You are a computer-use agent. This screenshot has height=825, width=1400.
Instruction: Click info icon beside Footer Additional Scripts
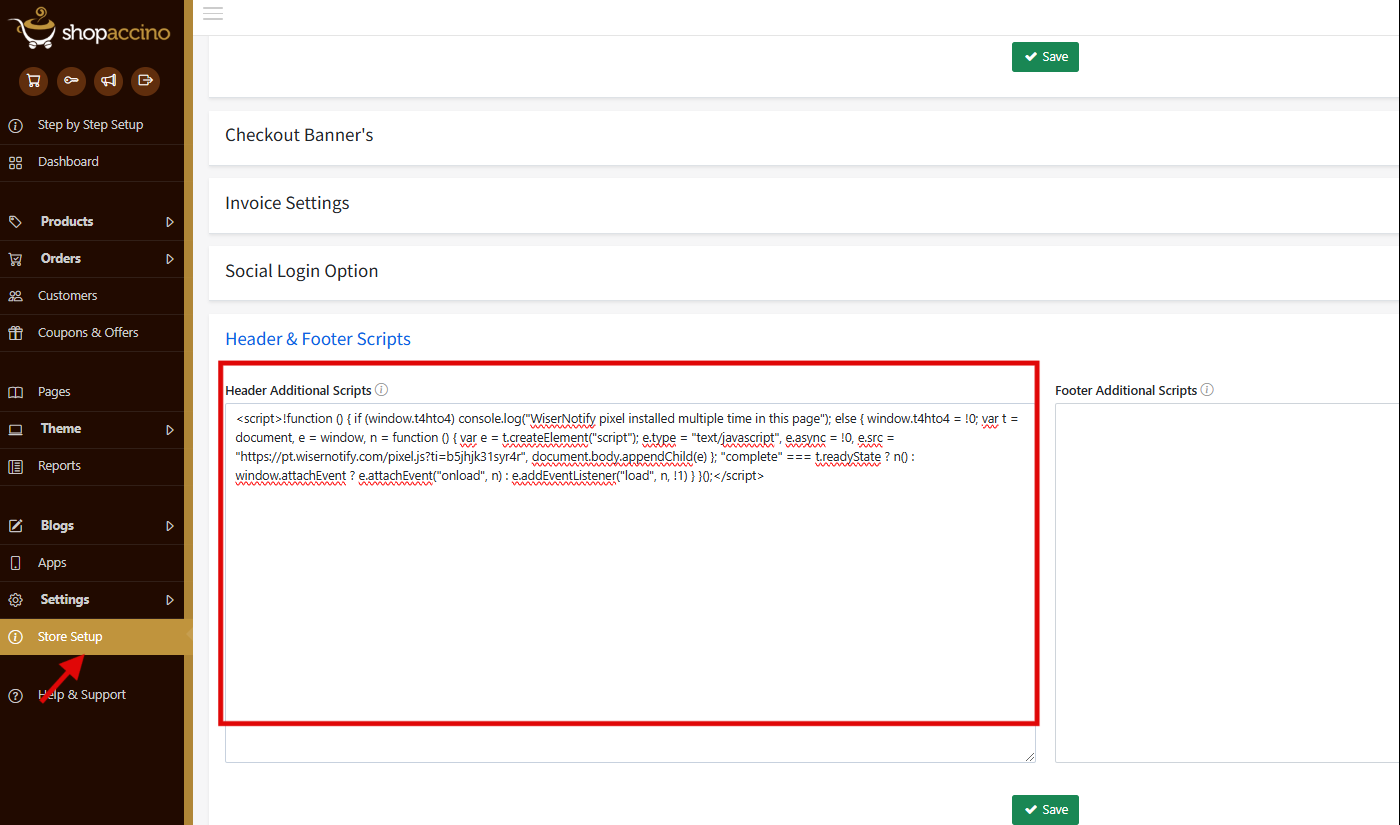coord(1207,390)
